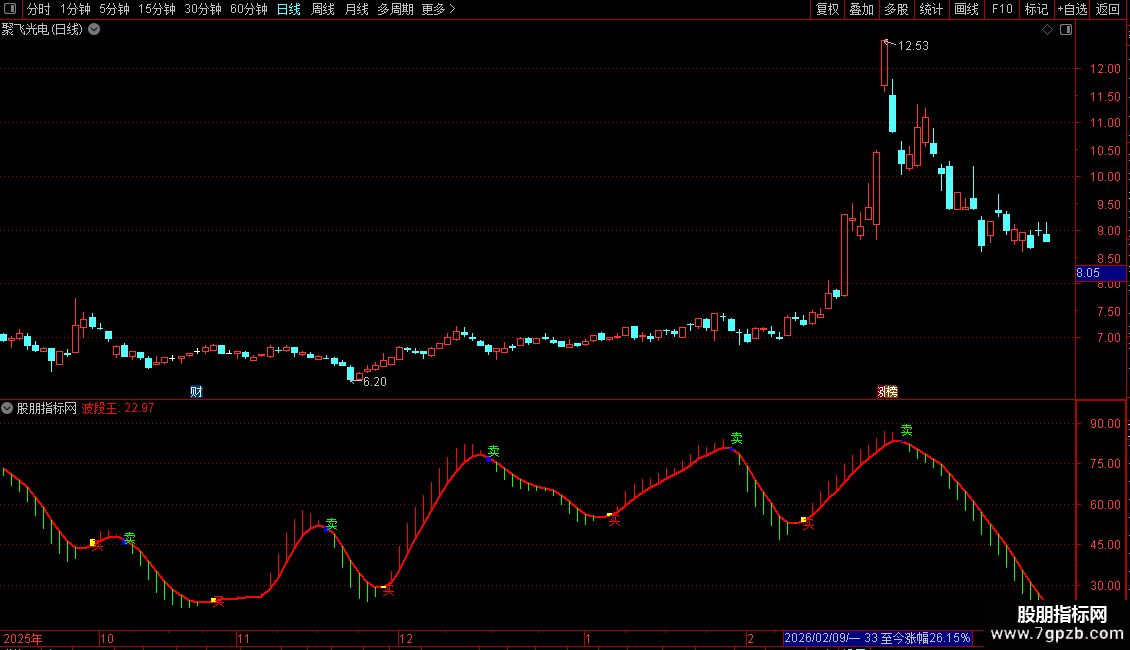Switch to 周线 weekly period tab
The image size is (1130, 650).
322,9
